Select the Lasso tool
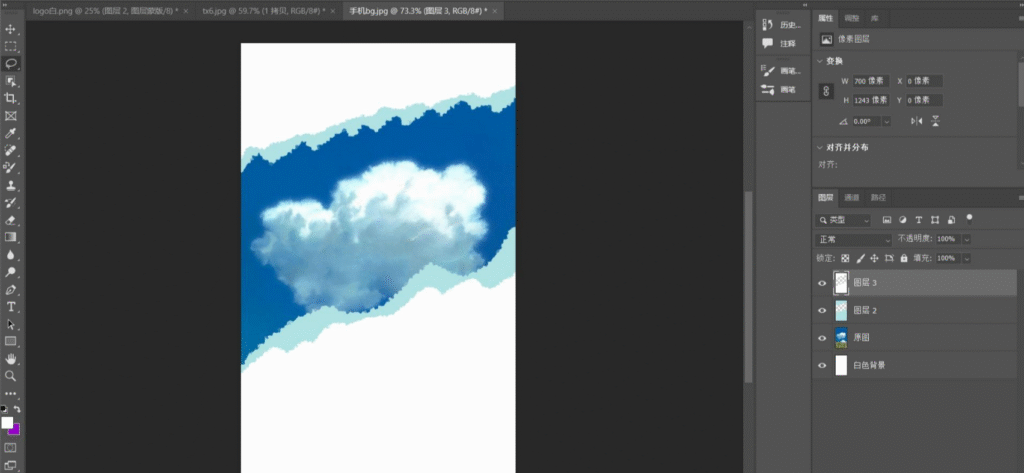 [x=10, y=64]
